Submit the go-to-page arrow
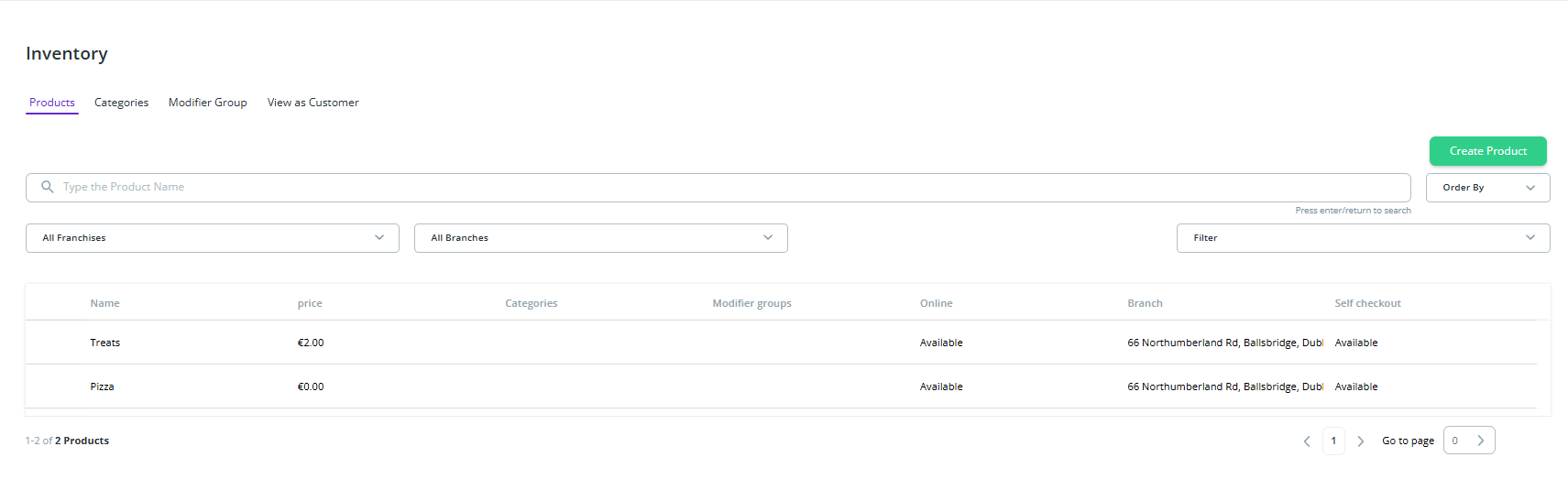 pyautogui.click(x=1480, y=441)
